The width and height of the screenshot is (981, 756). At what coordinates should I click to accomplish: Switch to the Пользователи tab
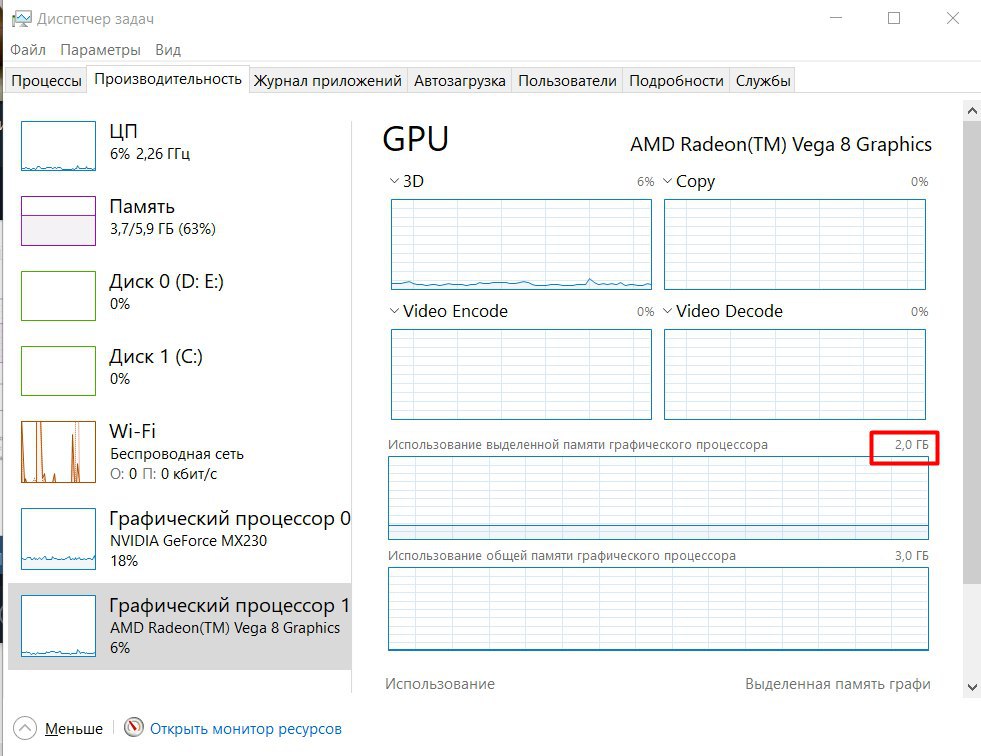[x=567, y=81]
